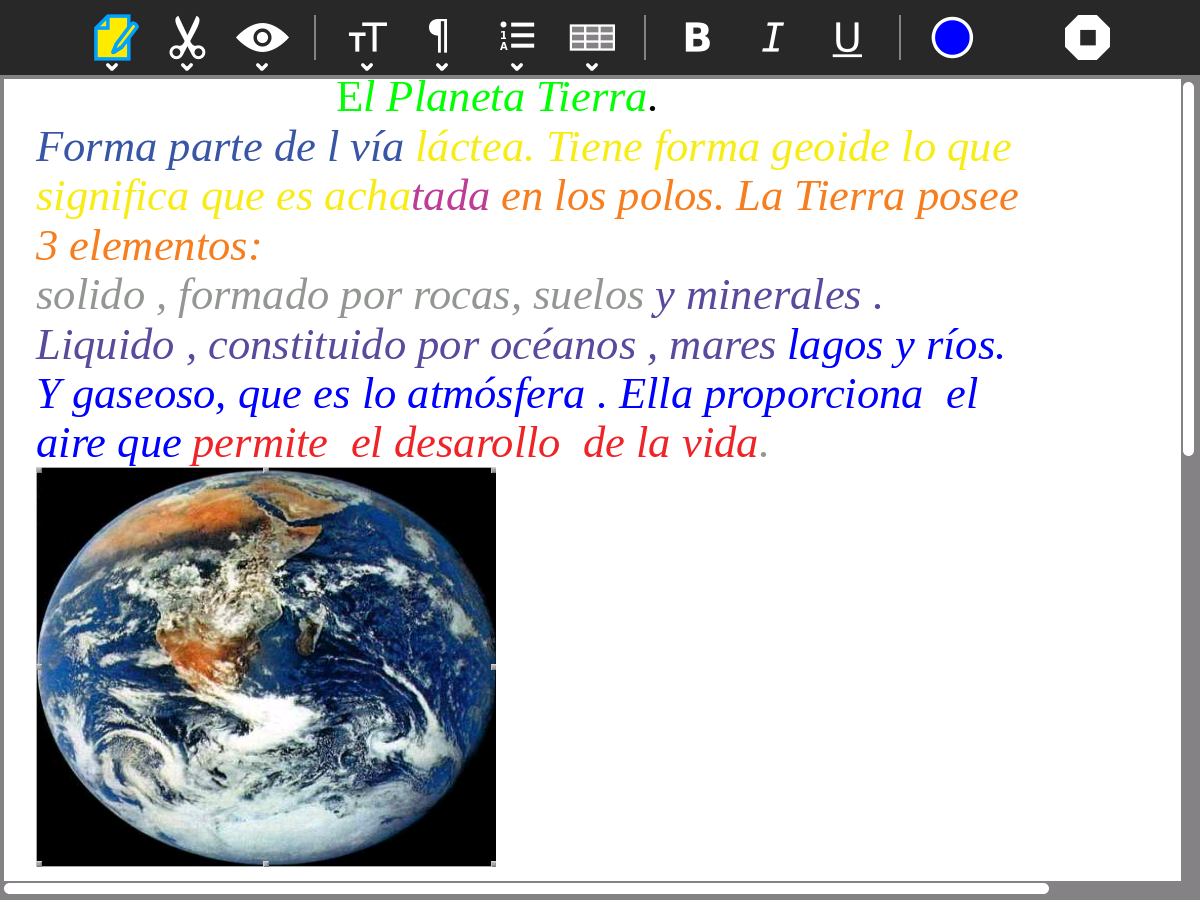This screenshot has height=900, width=1200.
Task: Click the words "Y gaseoso,"
Action: tap(132, 395)
